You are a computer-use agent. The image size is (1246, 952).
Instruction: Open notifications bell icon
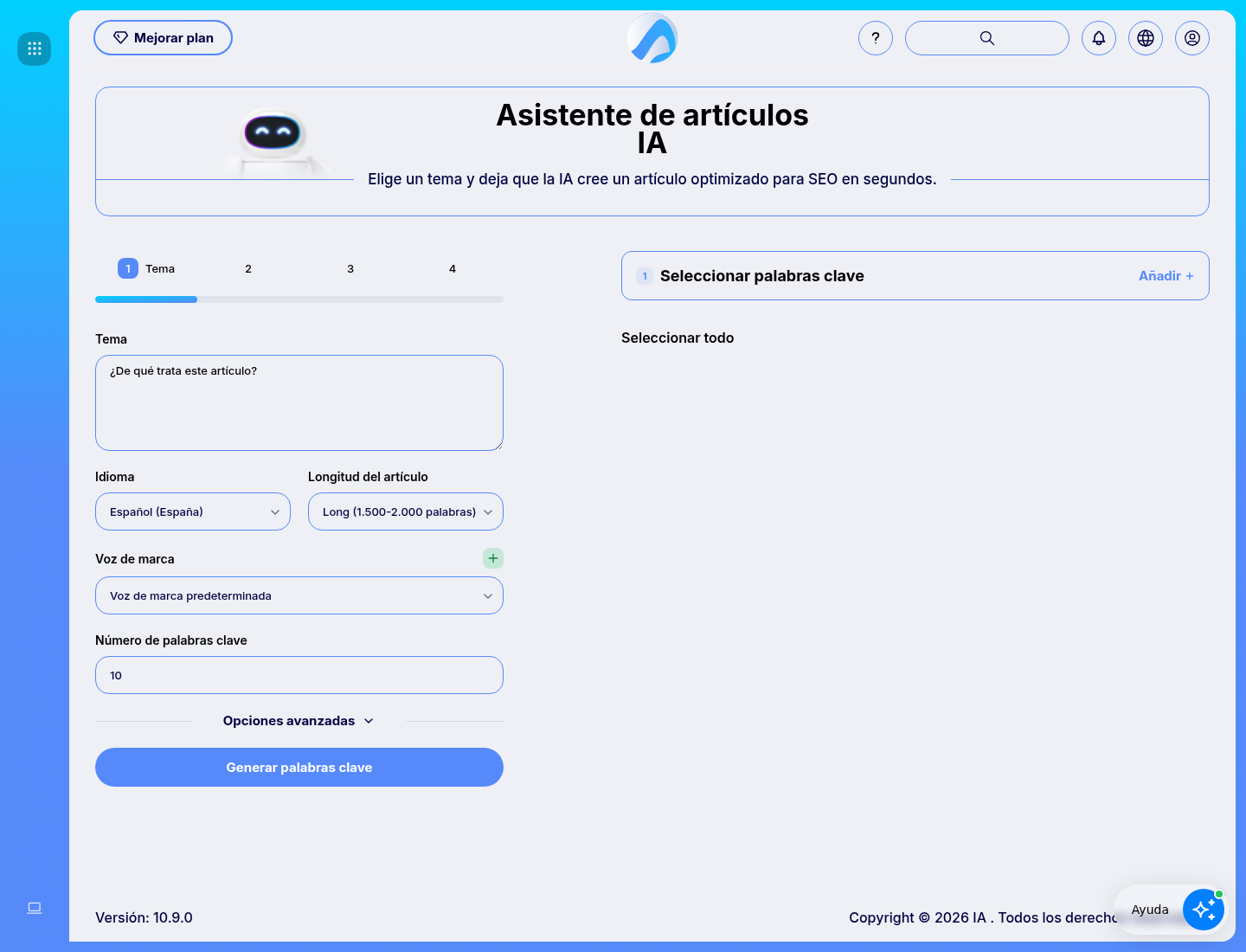pyautogui.click(x=1099, y=38)
